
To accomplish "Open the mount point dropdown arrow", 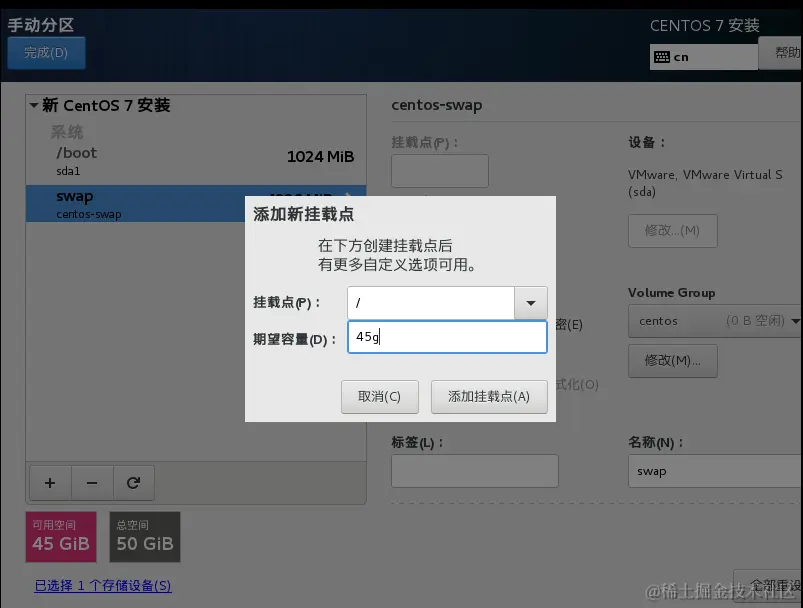I will (x=531, y=303).
